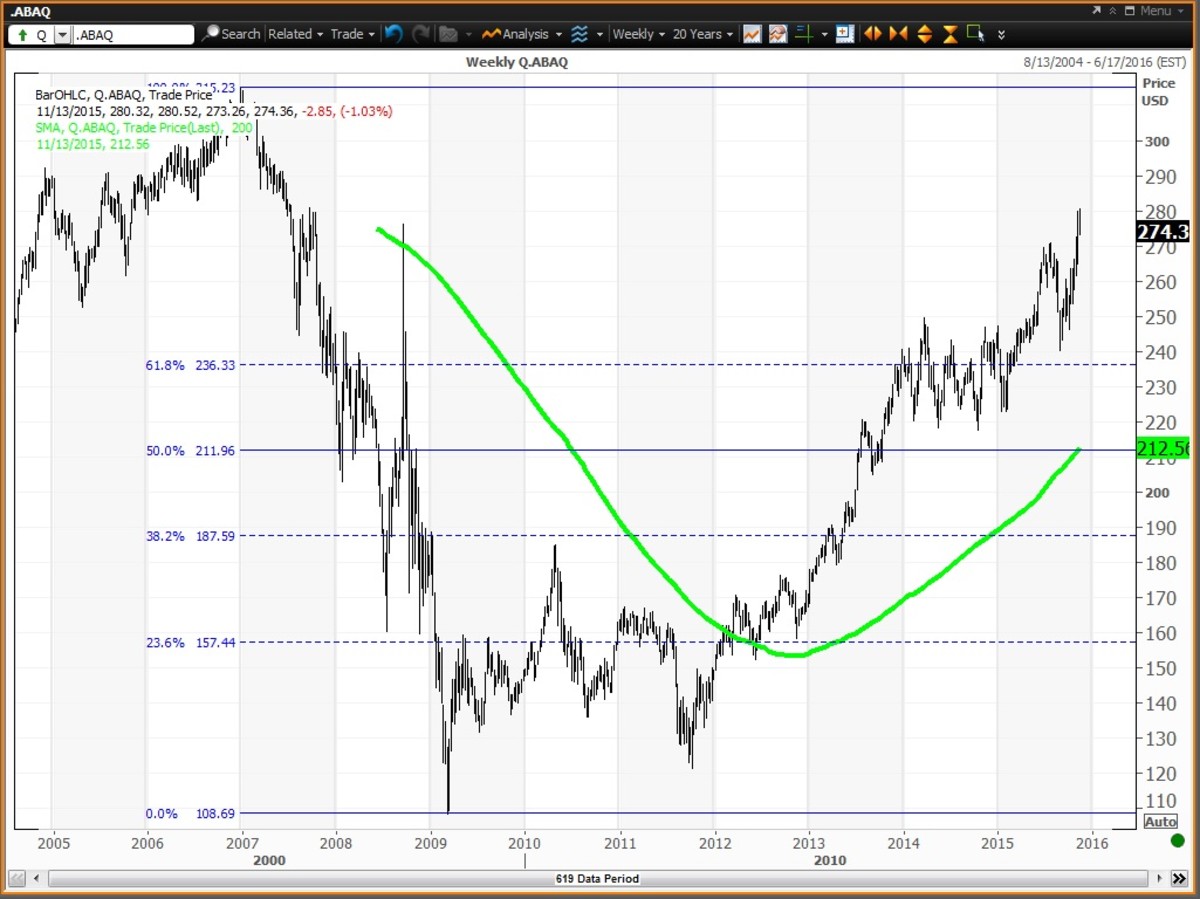The width and height of the screenshot is (1200, 899).
Task: Click the symbol field .ABAQ
Action: [x=134, y=34]
